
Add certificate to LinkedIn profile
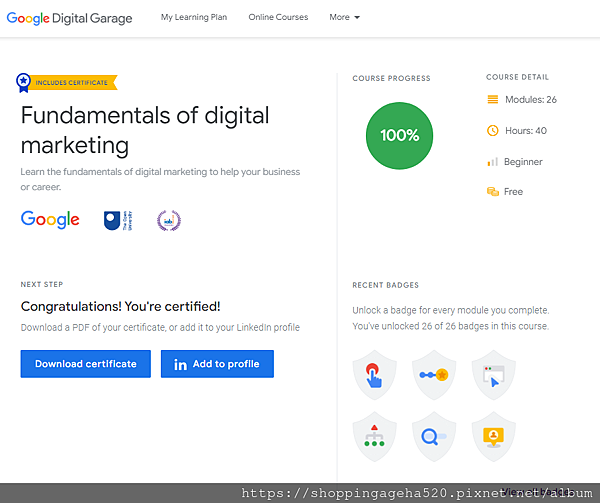coord(217,364)
